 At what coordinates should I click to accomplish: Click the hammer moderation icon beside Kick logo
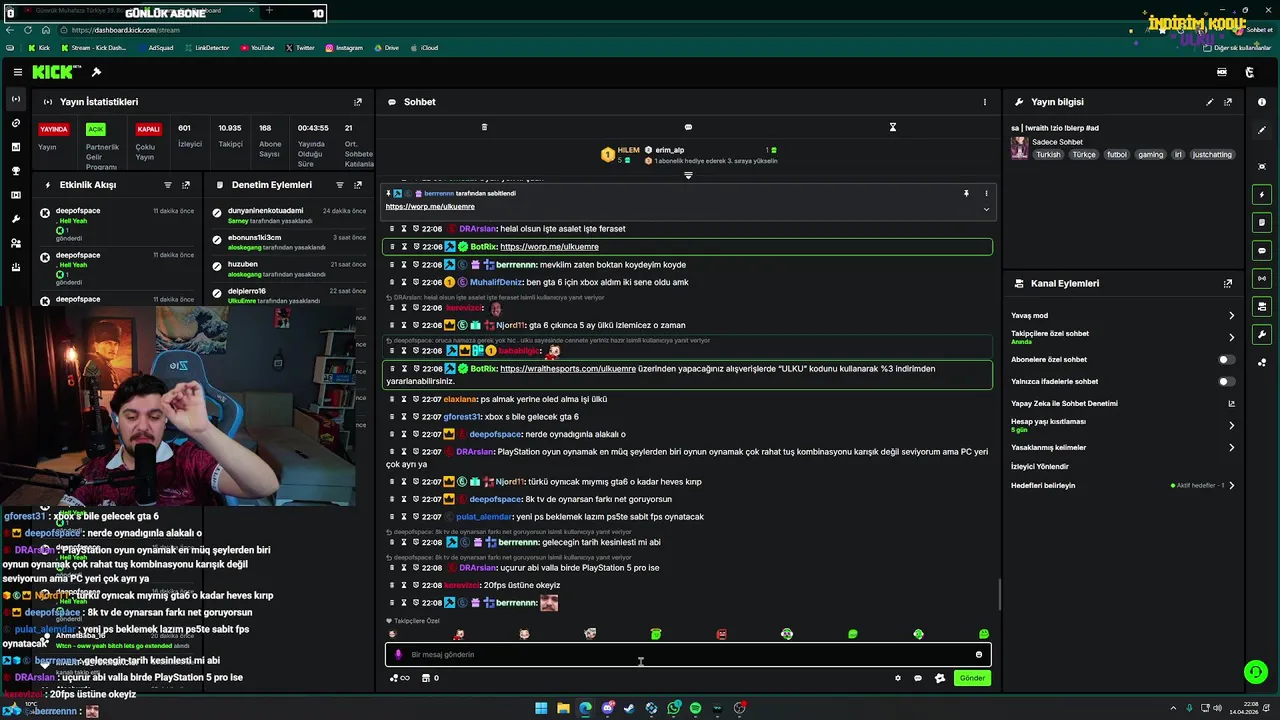[96, 72]
